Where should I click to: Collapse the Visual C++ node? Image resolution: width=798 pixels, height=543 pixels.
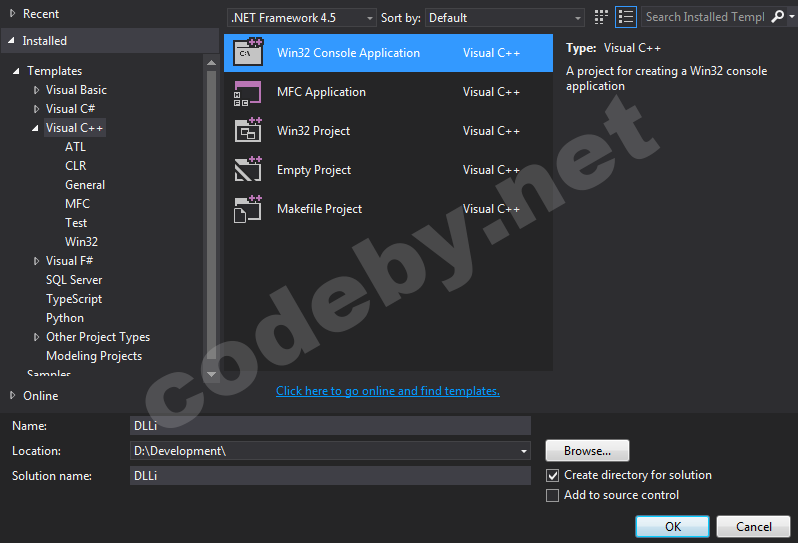(35, 128)
